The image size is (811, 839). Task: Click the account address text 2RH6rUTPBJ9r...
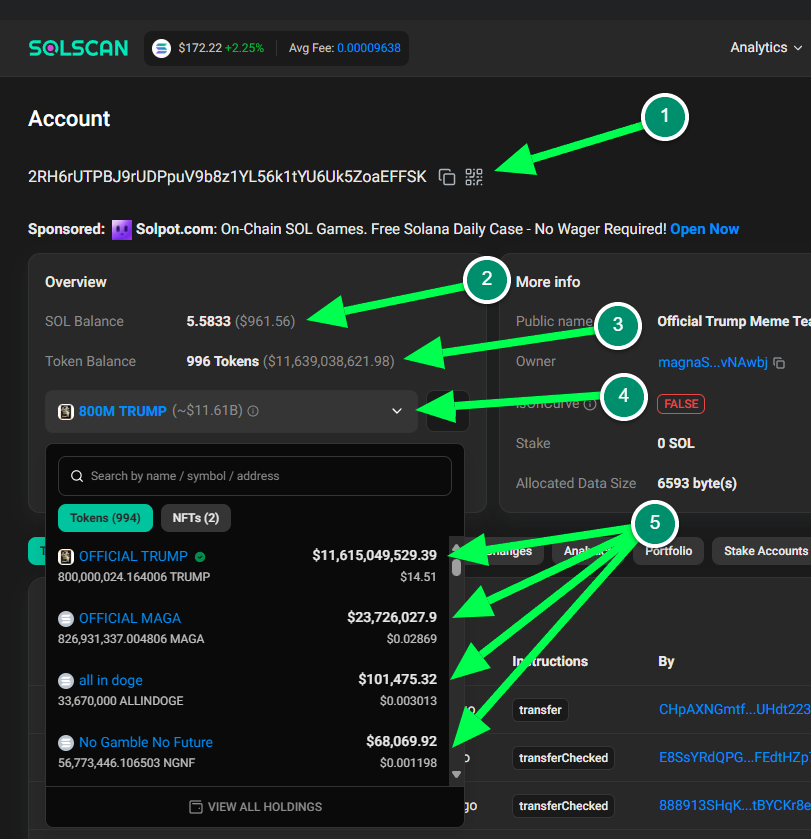(x=227, y=177)
